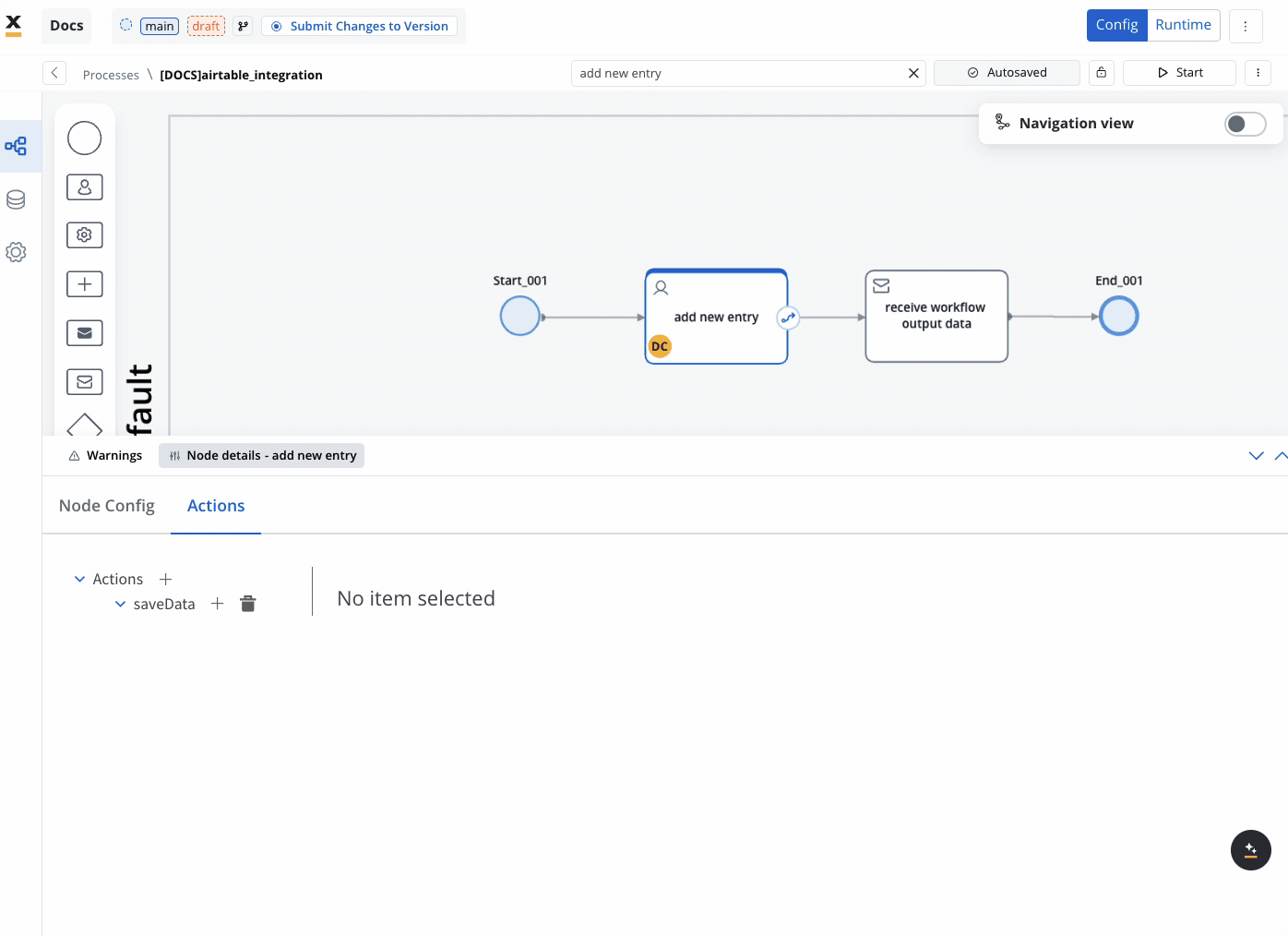Add a new action with plus next to Actions
Screen dimensions: 1288x936
pyautogui.click(x=166, y=579)
